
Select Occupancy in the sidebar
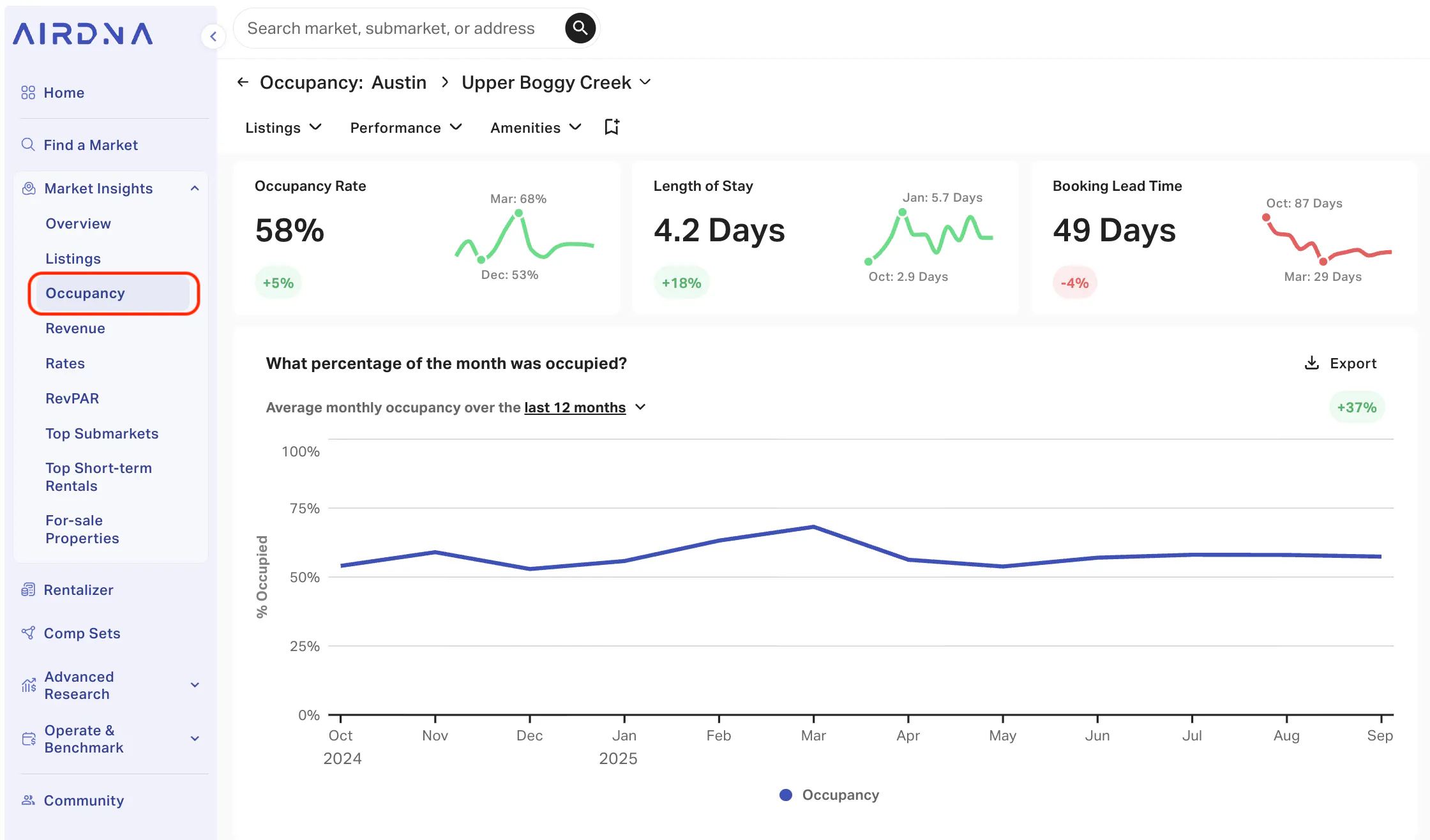click(113, 293)
